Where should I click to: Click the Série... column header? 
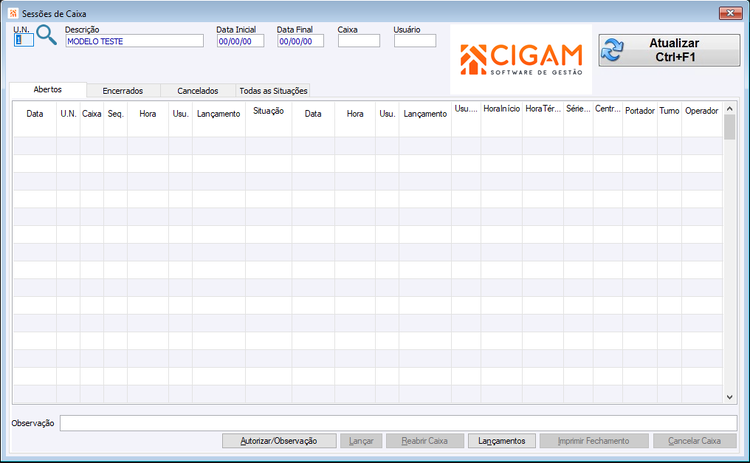point(578,109)
